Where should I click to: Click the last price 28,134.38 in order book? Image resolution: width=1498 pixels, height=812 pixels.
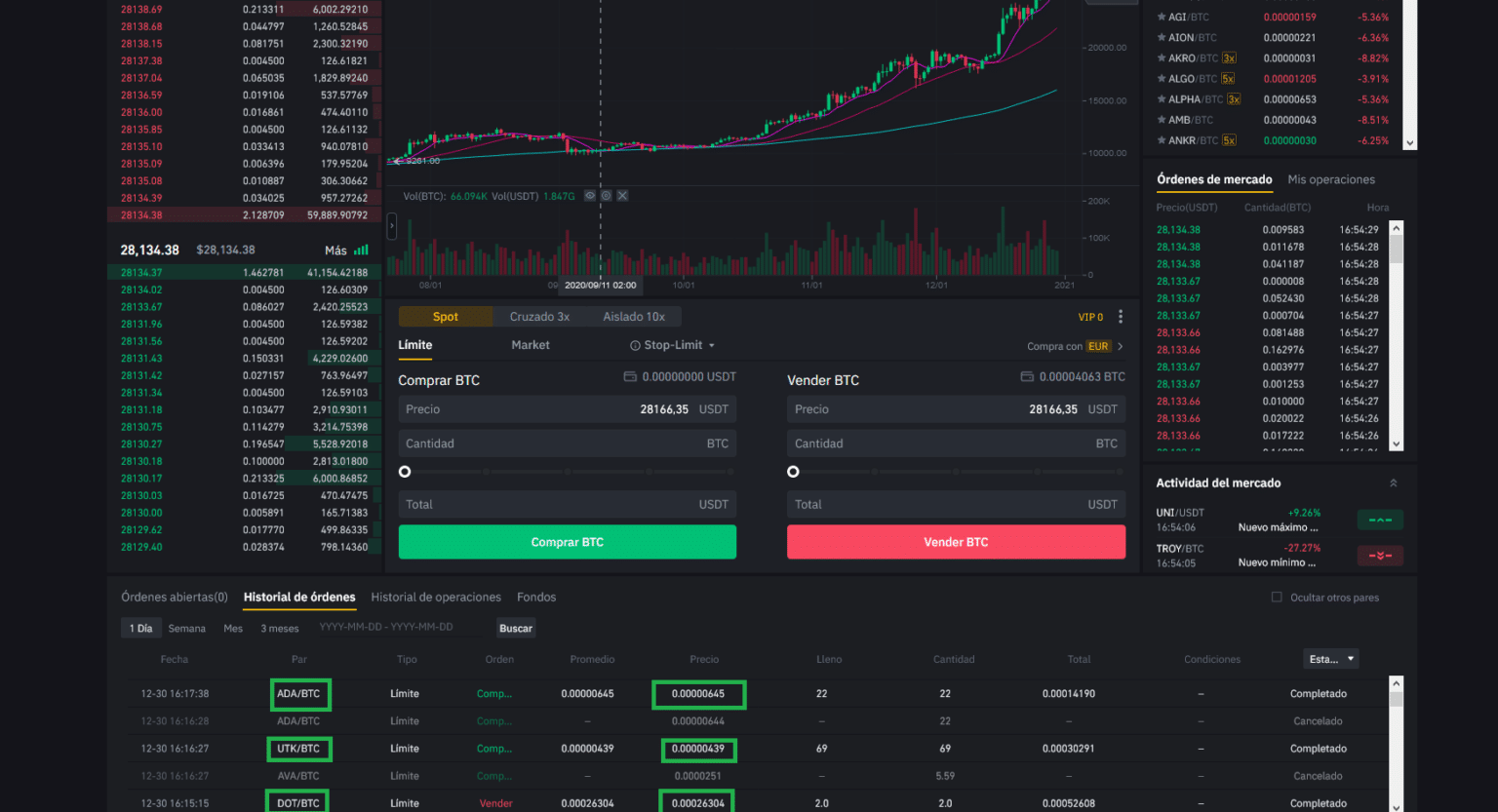coord(150,250)
